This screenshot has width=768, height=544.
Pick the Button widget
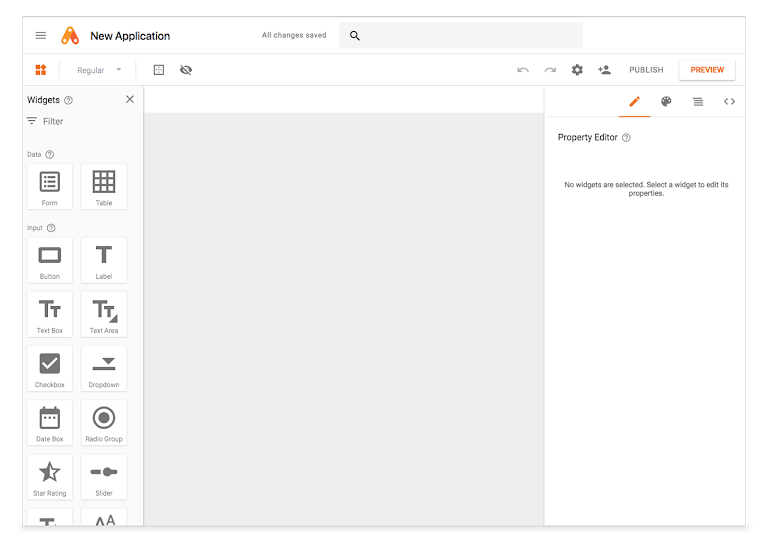click(50, 260)
